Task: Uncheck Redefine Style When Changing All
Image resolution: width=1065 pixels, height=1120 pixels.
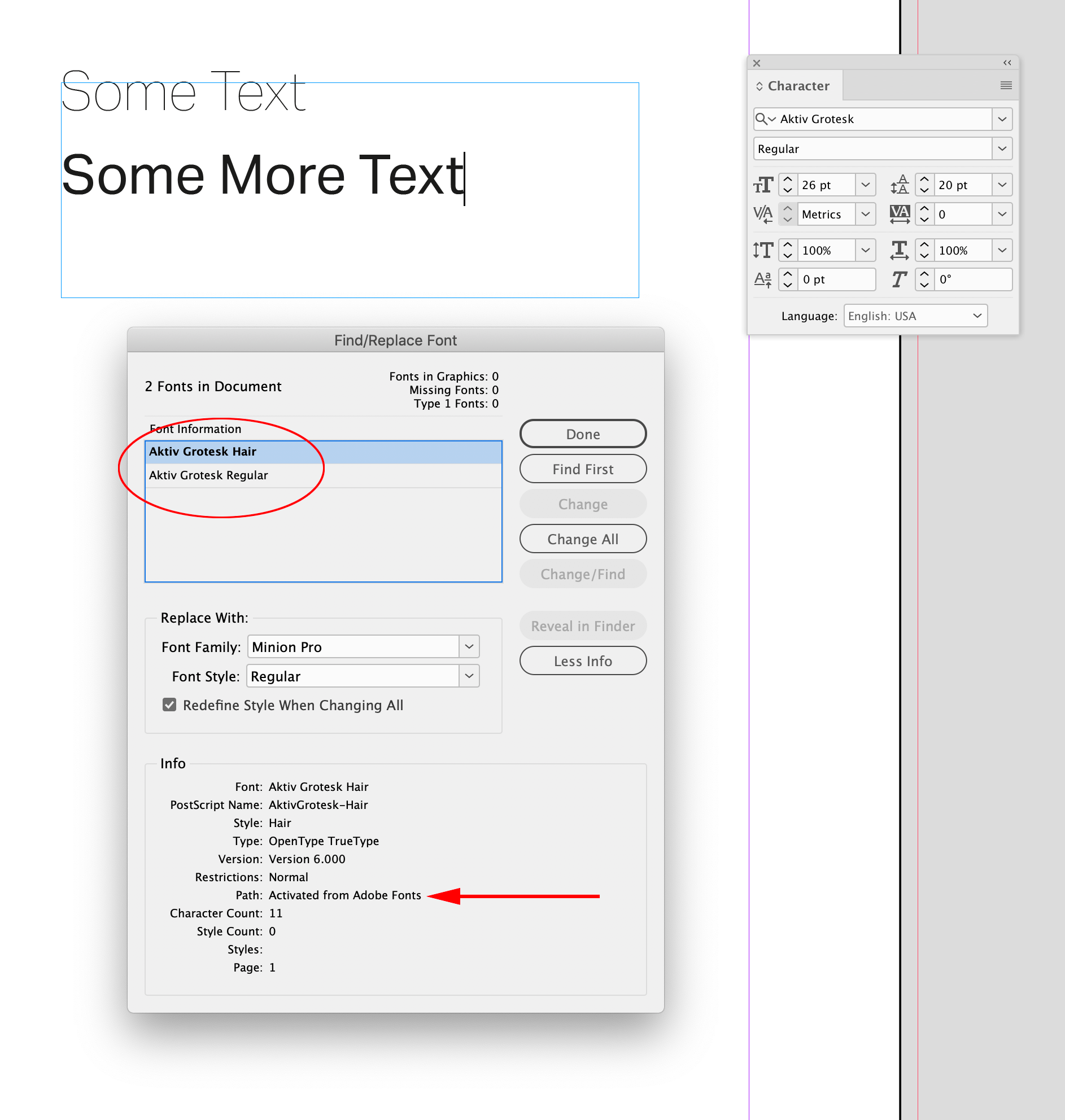Action: pyautogui.click(x=169, y=705)
